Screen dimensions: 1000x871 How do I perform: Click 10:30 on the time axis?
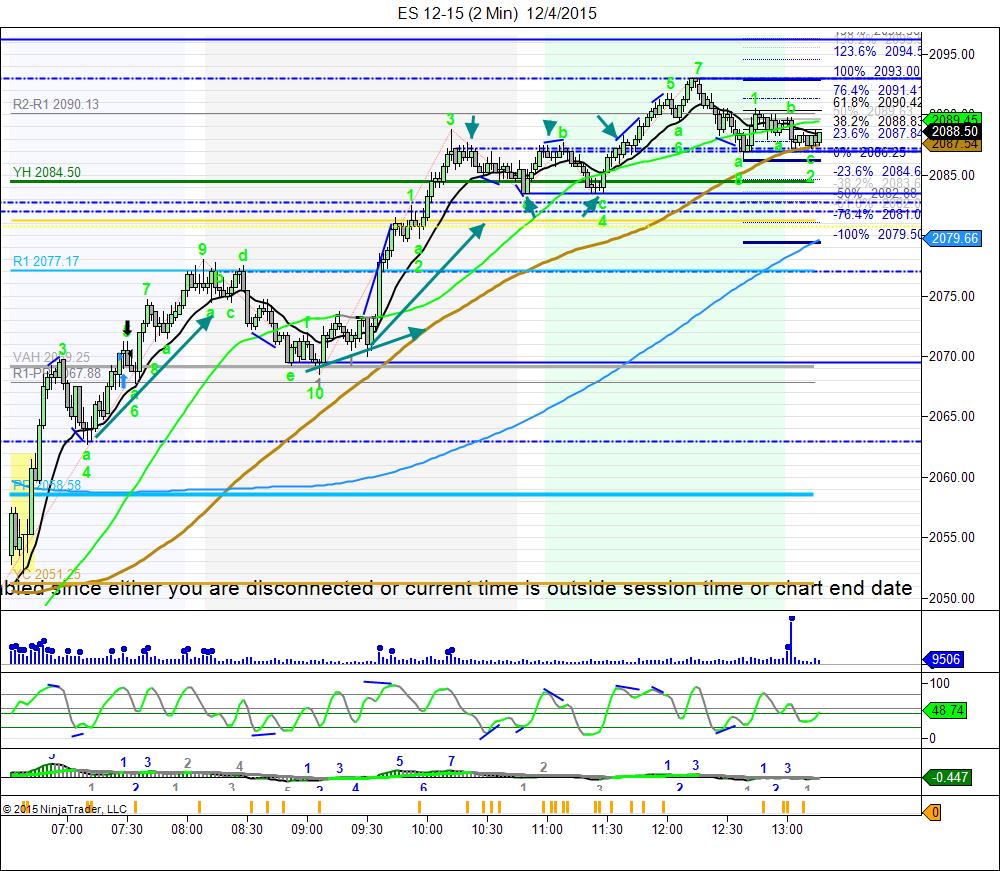[487, 829]
